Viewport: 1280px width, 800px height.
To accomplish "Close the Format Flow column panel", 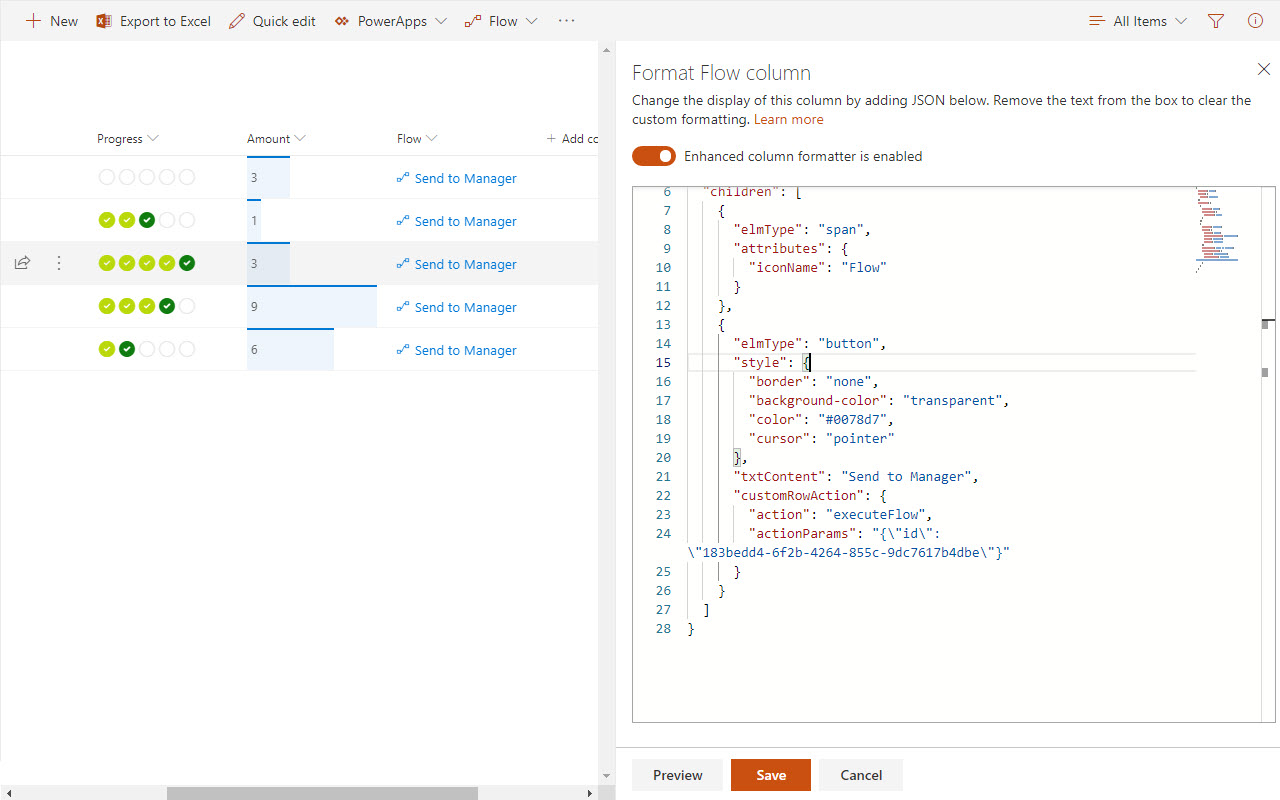I will pos(1263,69).
